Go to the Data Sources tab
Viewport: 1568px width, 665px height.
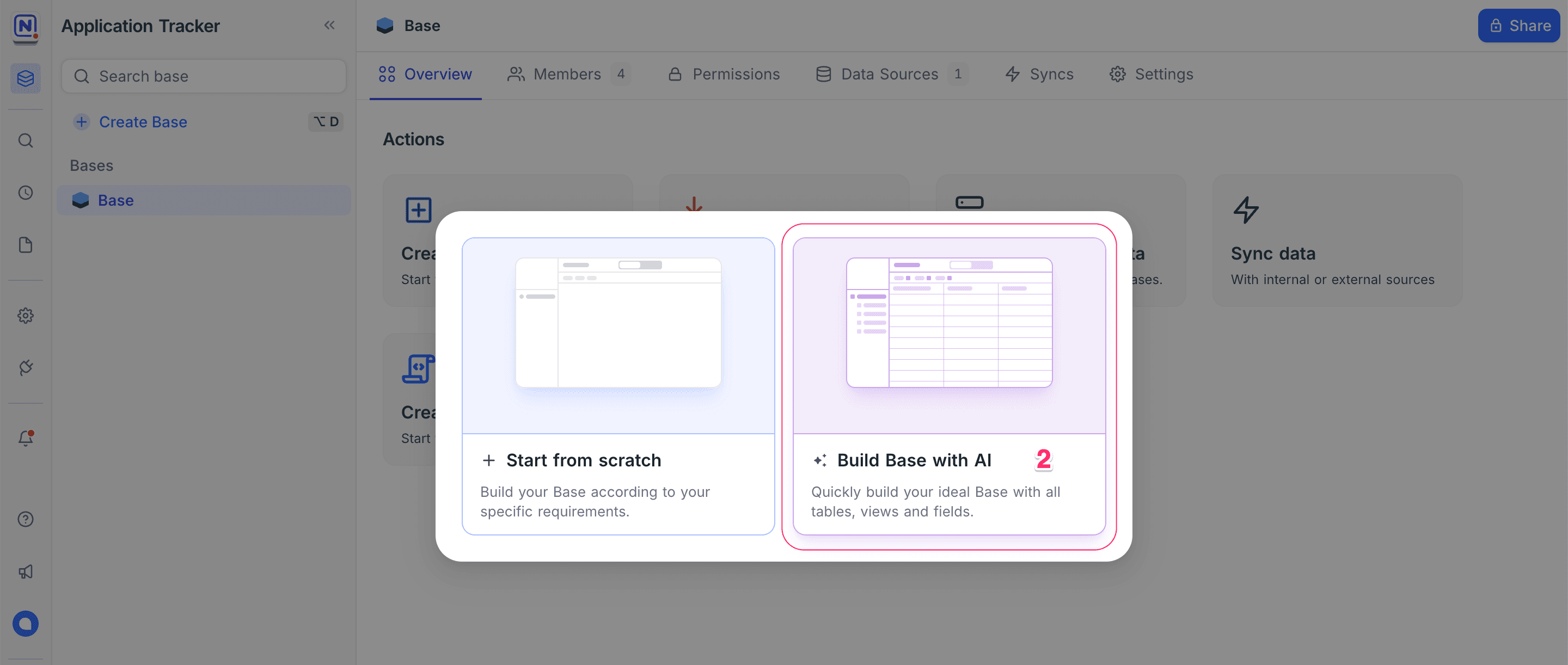[889, 74]
